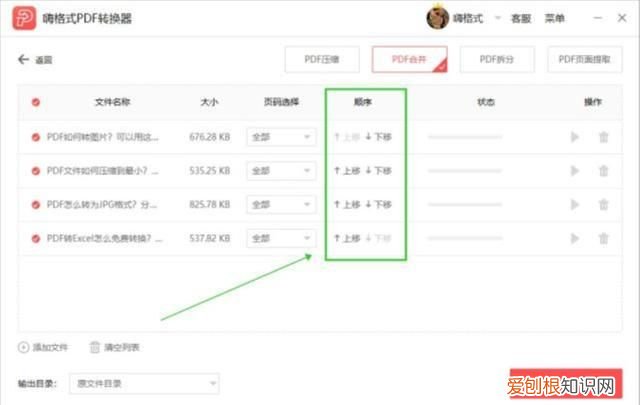Open the 全部 page dropdown for 825.78 KB file
Viewport: 640px width, 405px height.
click(x=281, y=204)
